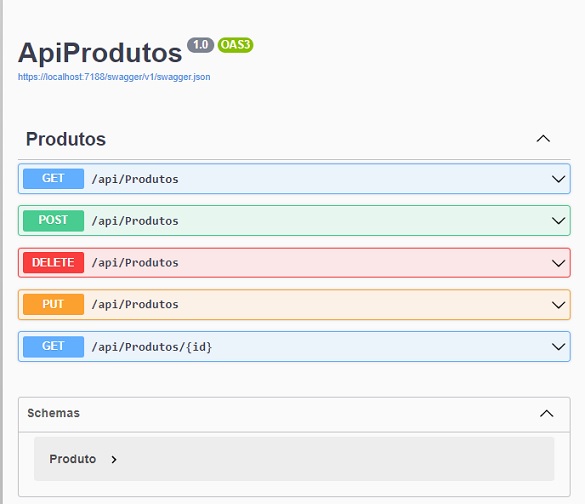Click the /api/Produtos/{id} path text
This screenshot has height=504, width=585.
(x=152, y=347)
